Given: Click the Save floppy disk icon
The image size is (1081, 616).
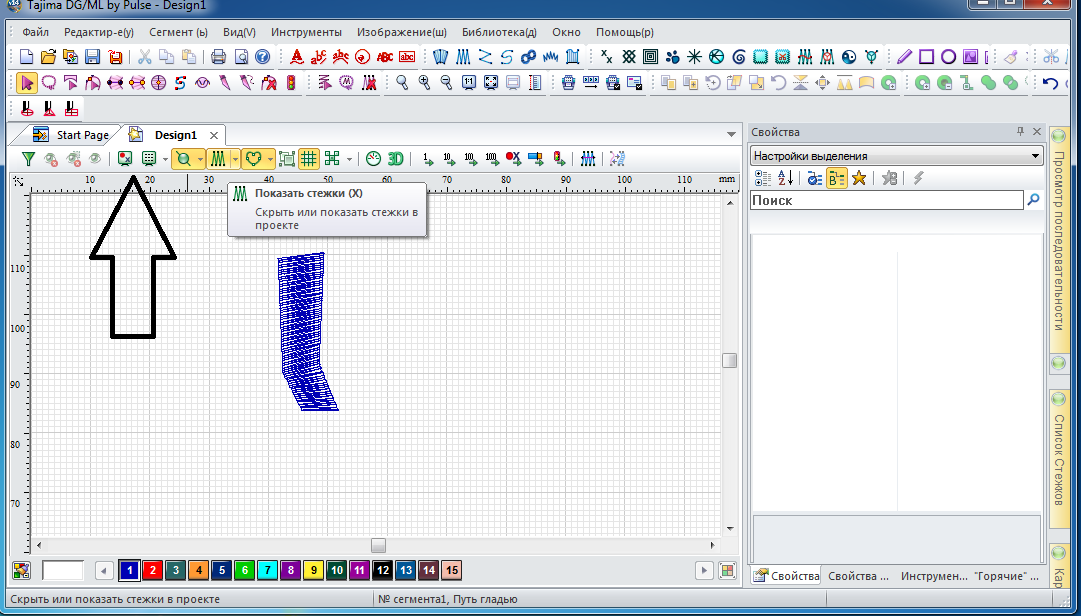Looking at the screenshot, I should (92, 57).
